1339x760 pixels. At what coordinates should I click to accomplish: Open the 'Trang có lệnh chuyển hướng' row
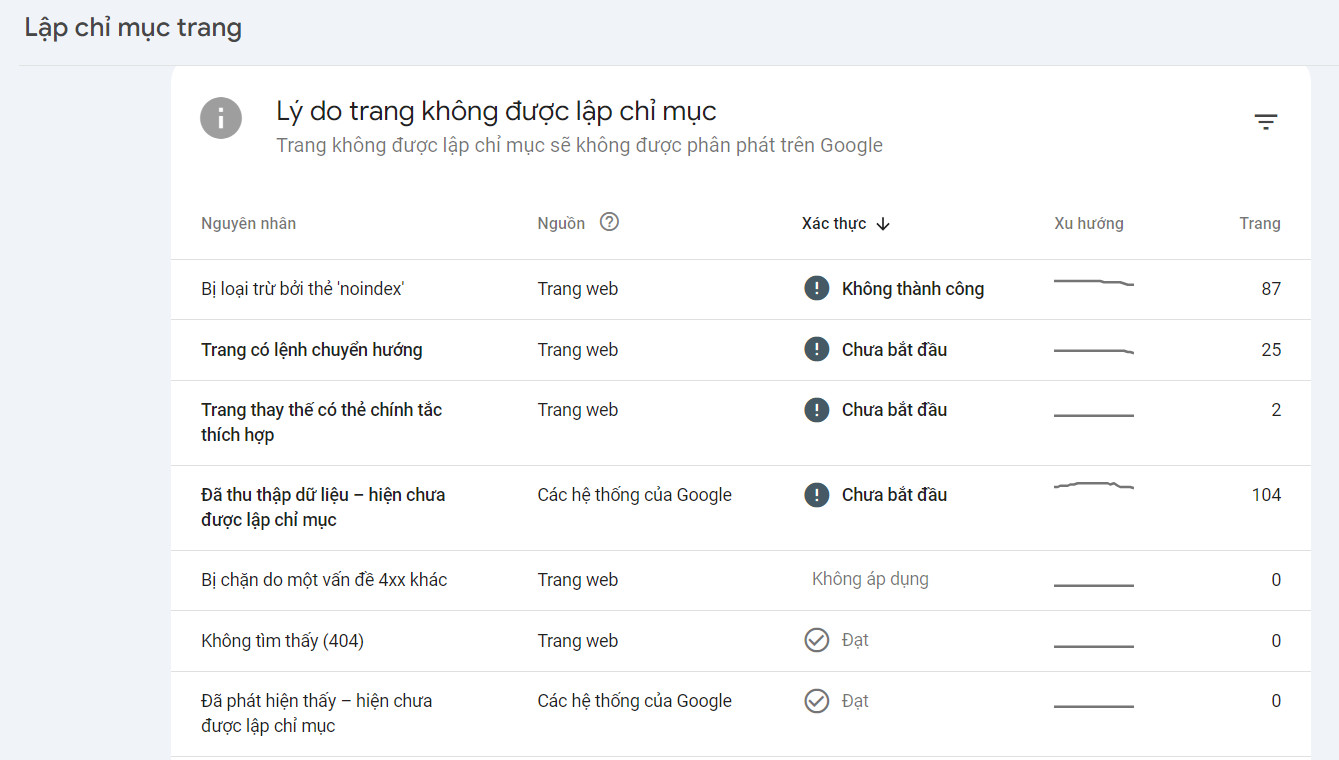coord(741,350)
